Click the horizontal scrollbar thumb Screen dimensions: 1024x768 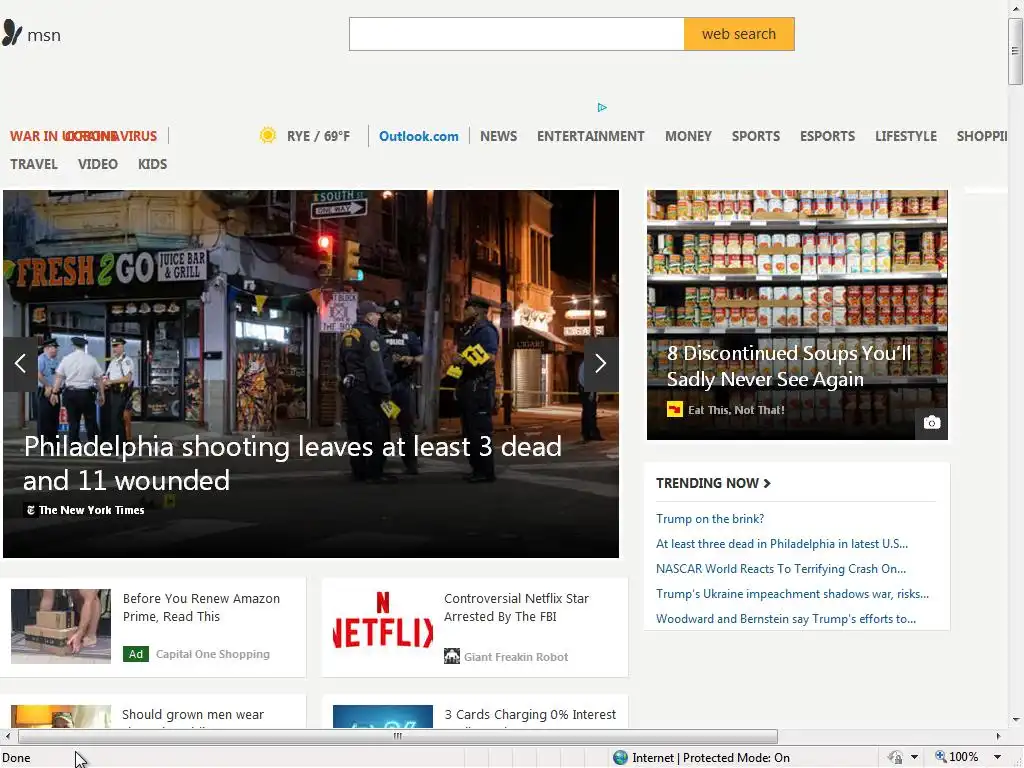click(x=398, y=736)
